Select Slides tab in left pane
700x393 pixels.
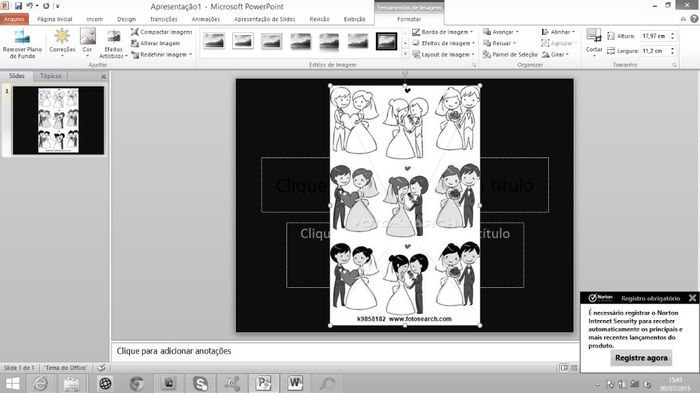point(17,76)
